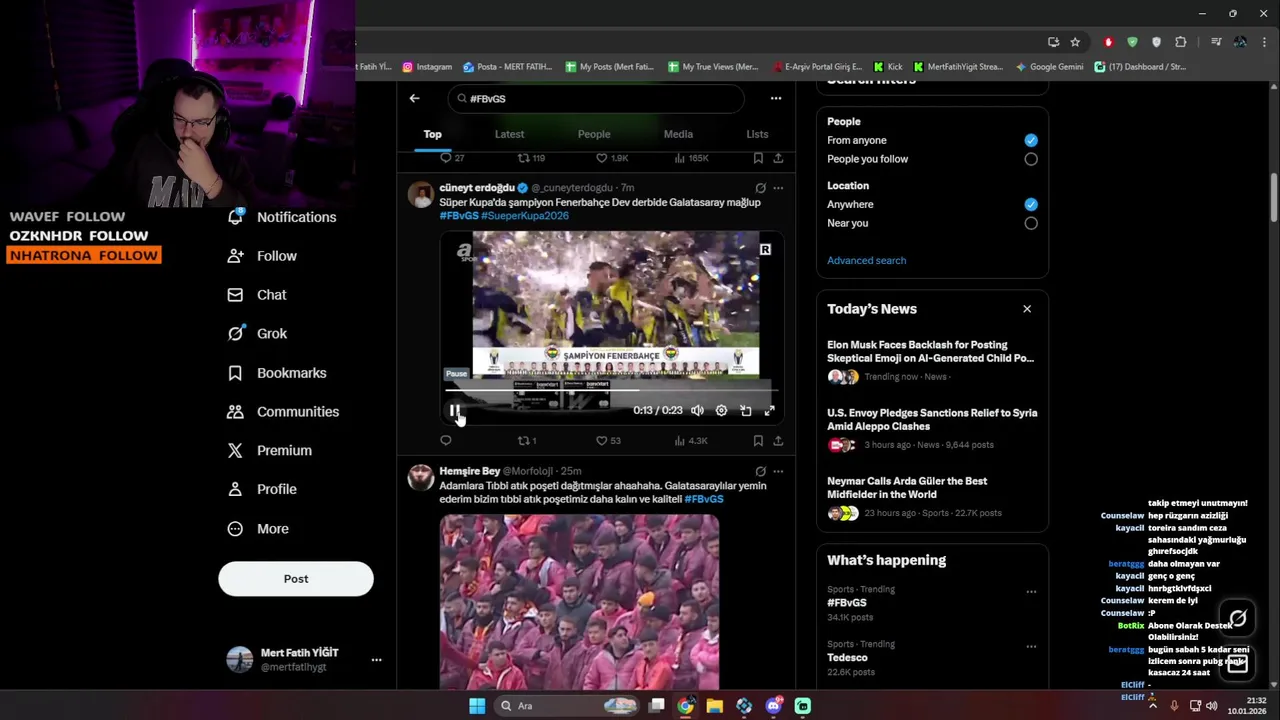Focus the #FBvGS search field

click(596, 99)
